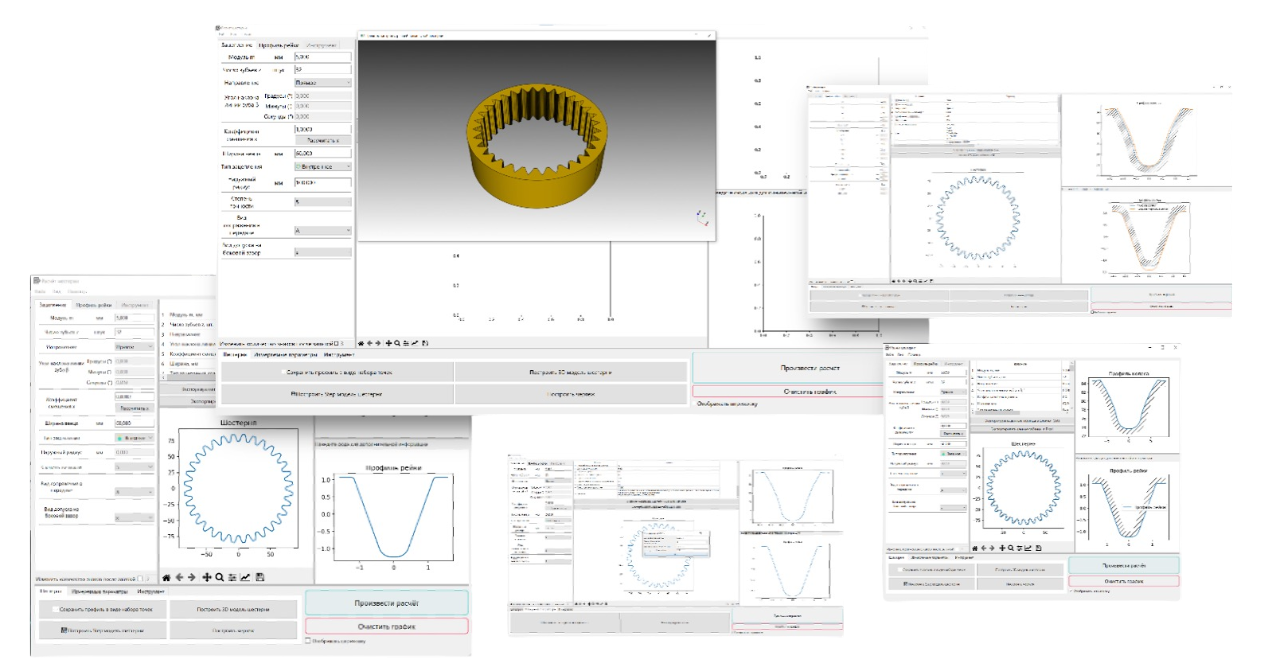
Task: Click the Forward arrow below the large Шестерня plot
Action: [191, 577]
